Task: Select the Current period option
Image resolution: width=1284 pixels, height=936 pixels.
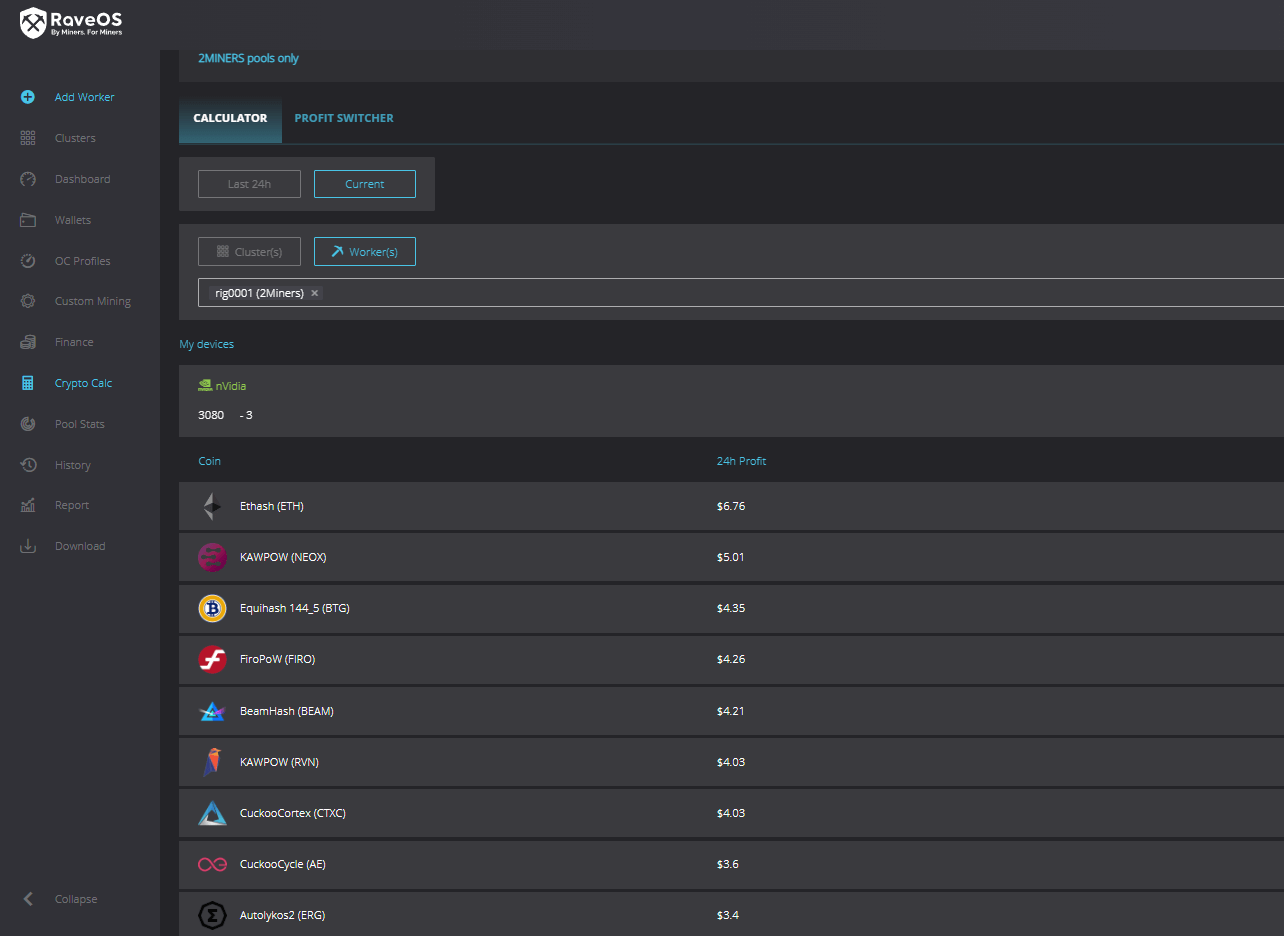Action: [364, 184]
